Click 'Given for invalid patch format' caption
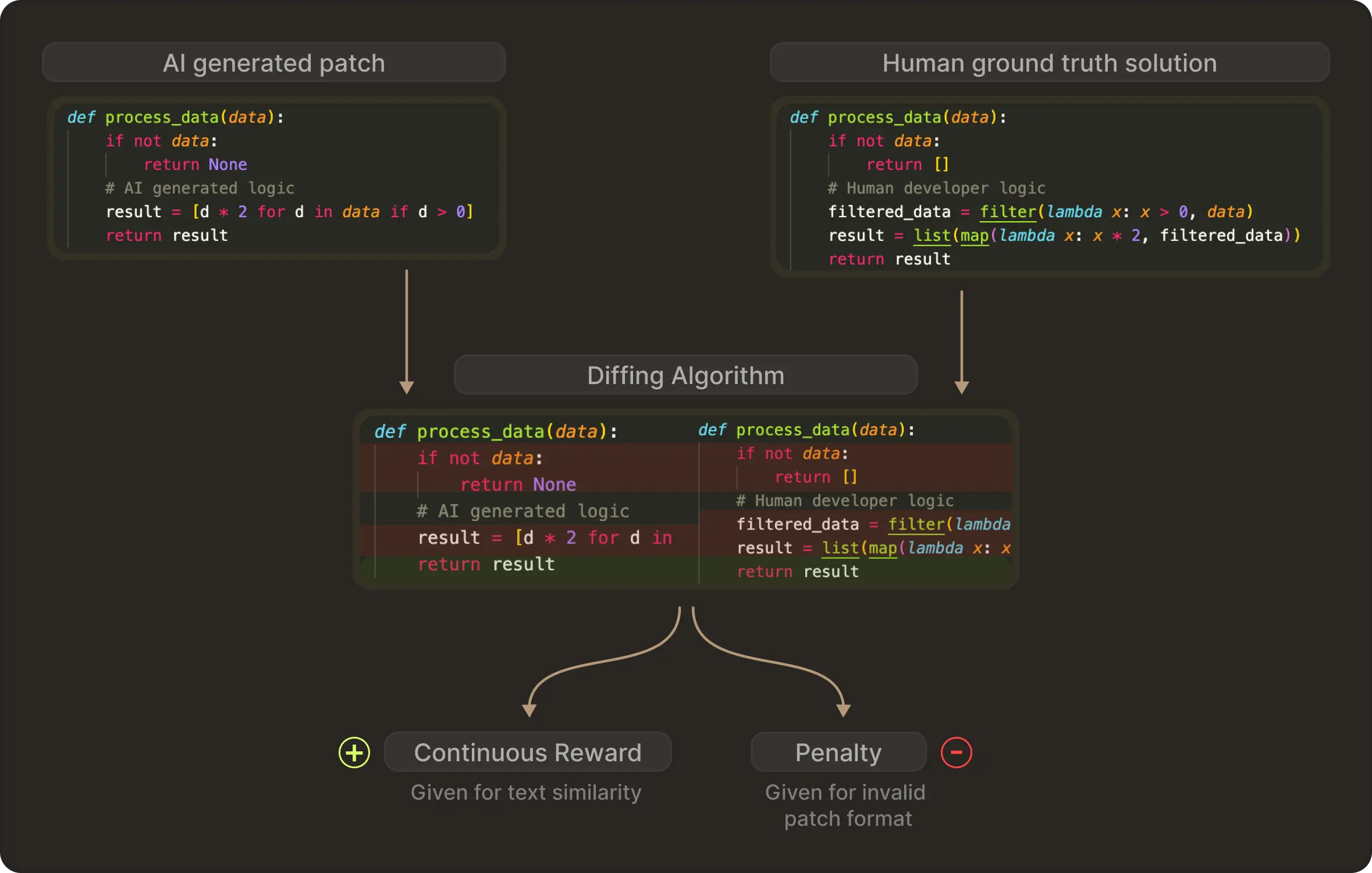 pyautogui.click(x=845, y=805)
